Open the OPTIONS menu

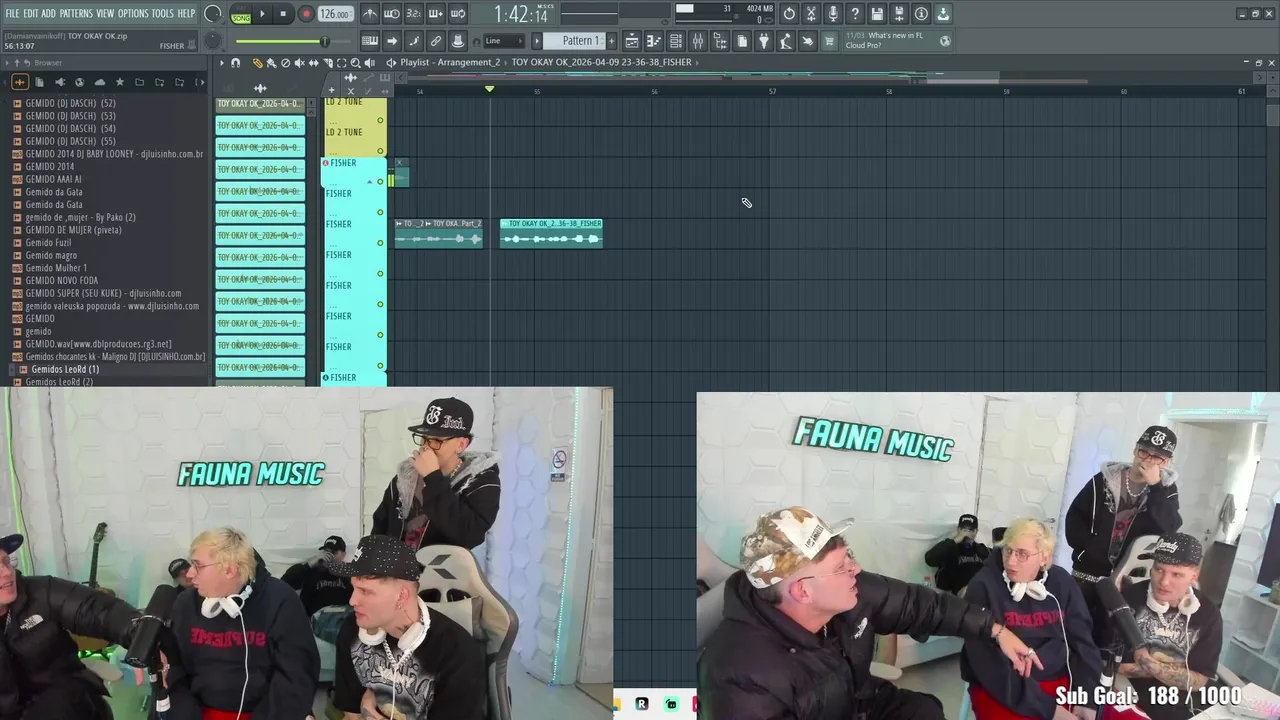point(133,14)
